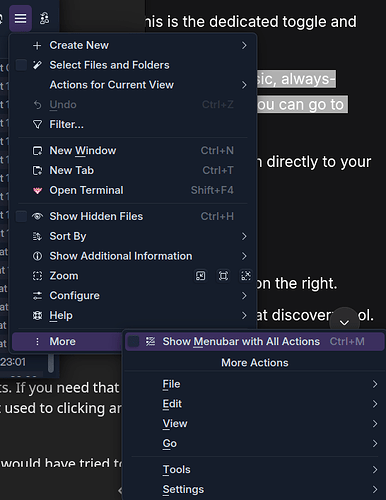Choose Open Terminal entry

click(133, 190)
